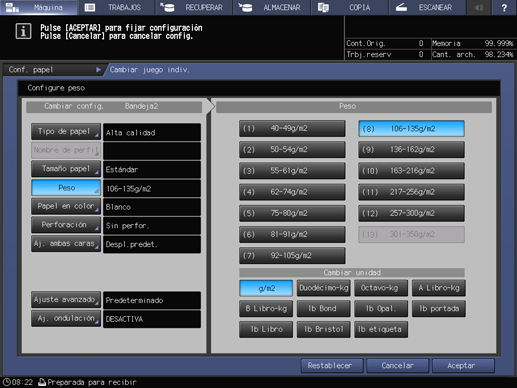517x388 pixels.
Task: Choose the B Libro-kg unit
Action: 266,309
